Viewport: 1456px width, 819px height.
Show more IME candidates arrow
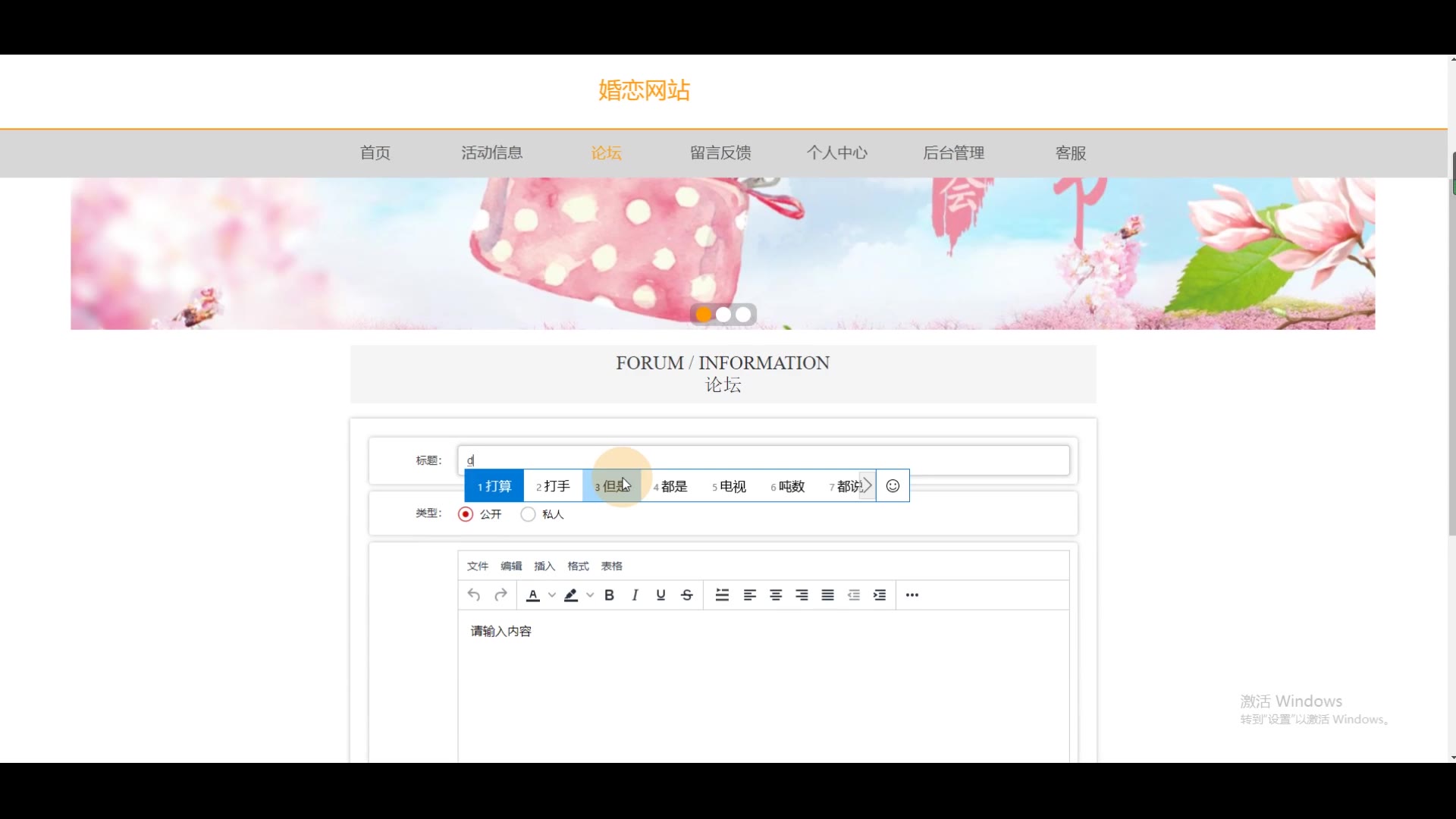pyautogui.click(x=867, y=486)
